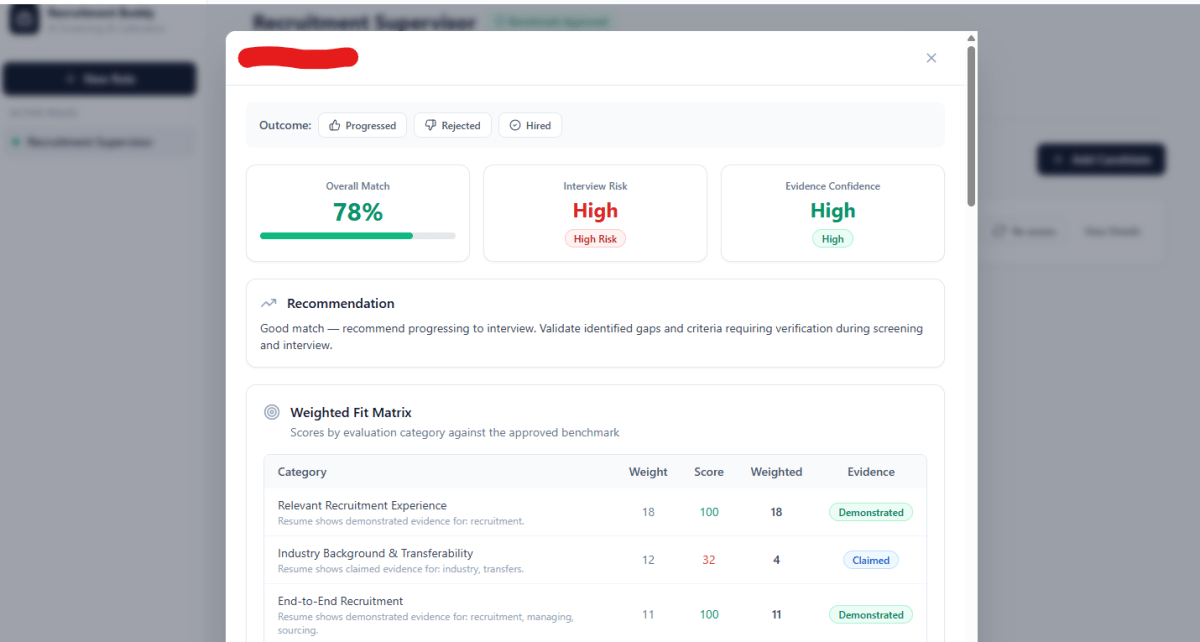Click the Score column header

click(x=709, y=472)
